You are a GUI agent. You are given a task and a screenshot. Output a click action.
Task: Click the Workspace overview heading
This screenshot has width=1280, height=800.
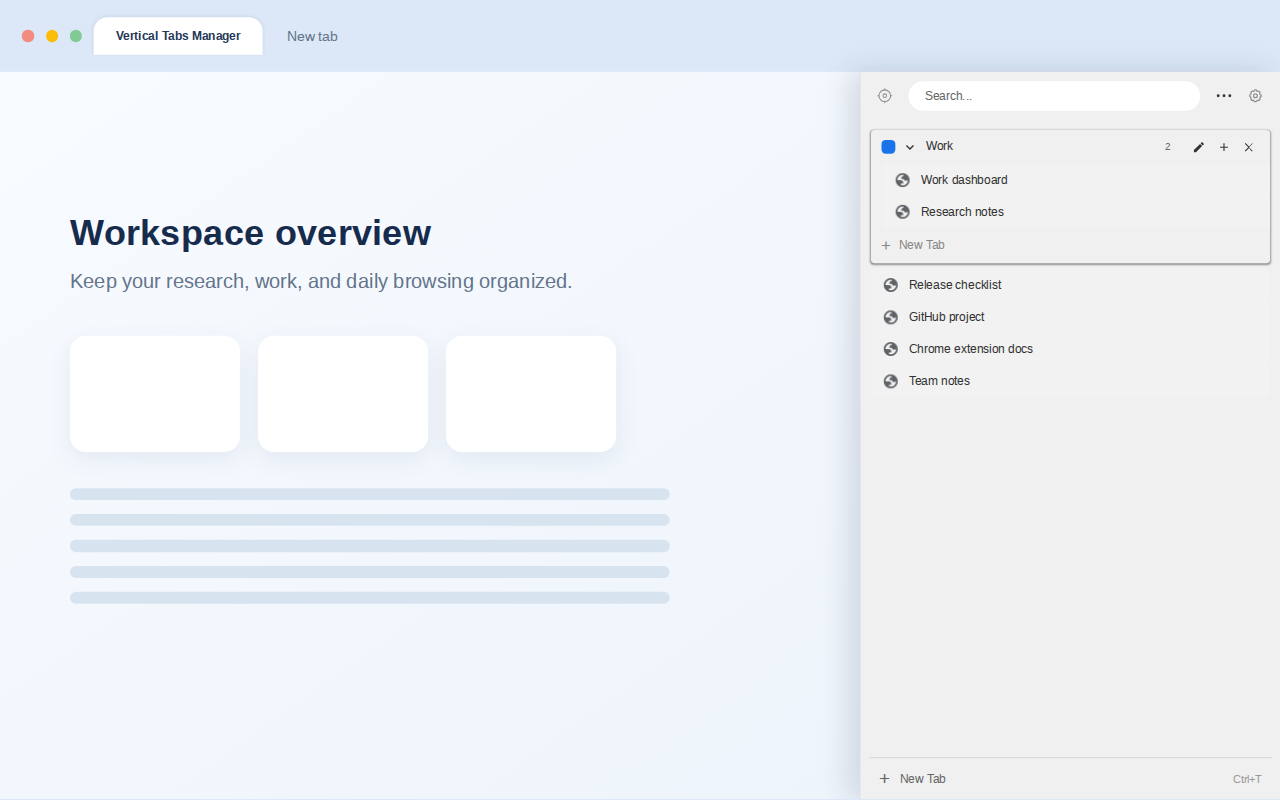click(251, 232)
